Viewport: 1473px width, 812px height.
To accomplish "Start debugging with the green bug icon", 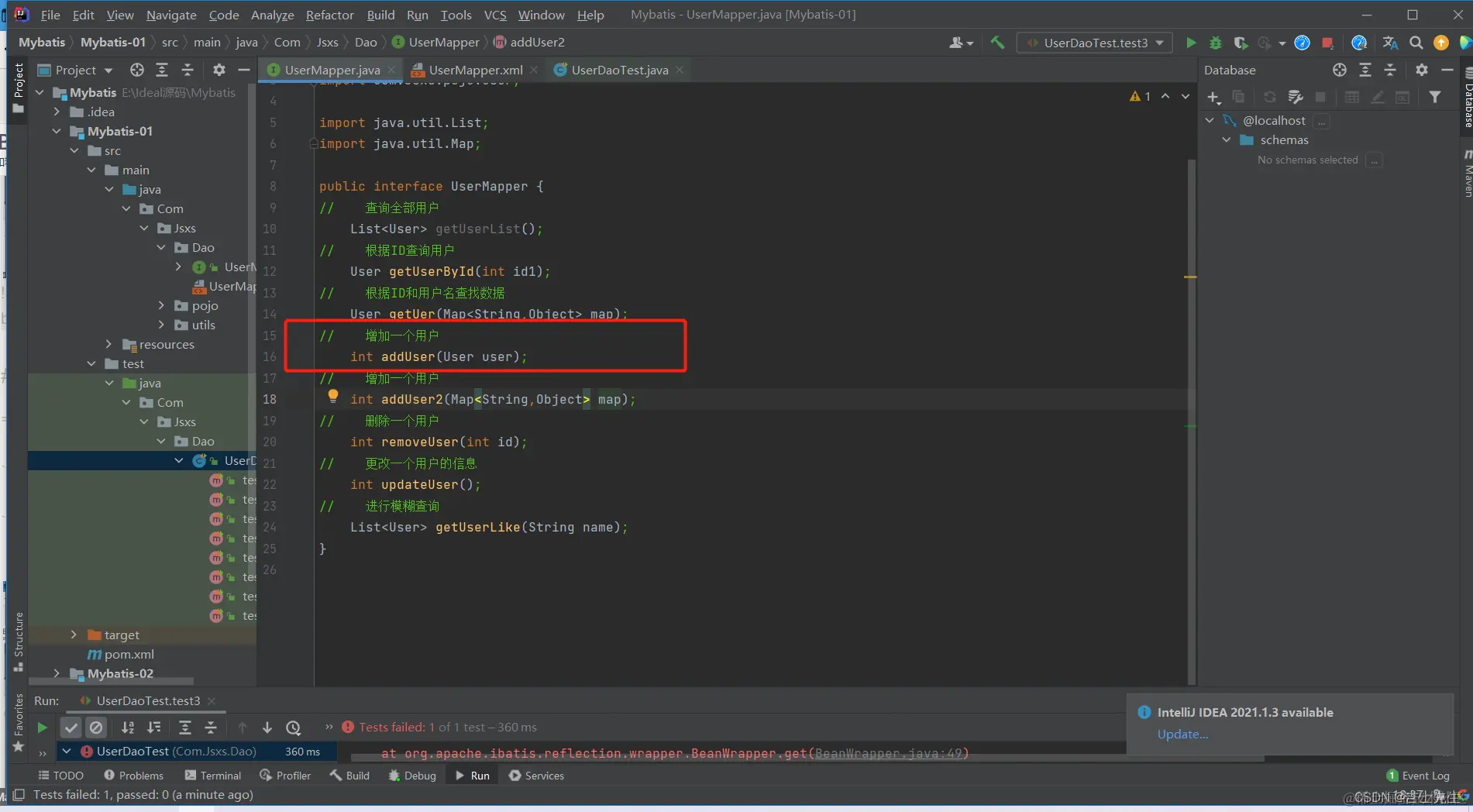I will click(1216, 43).
